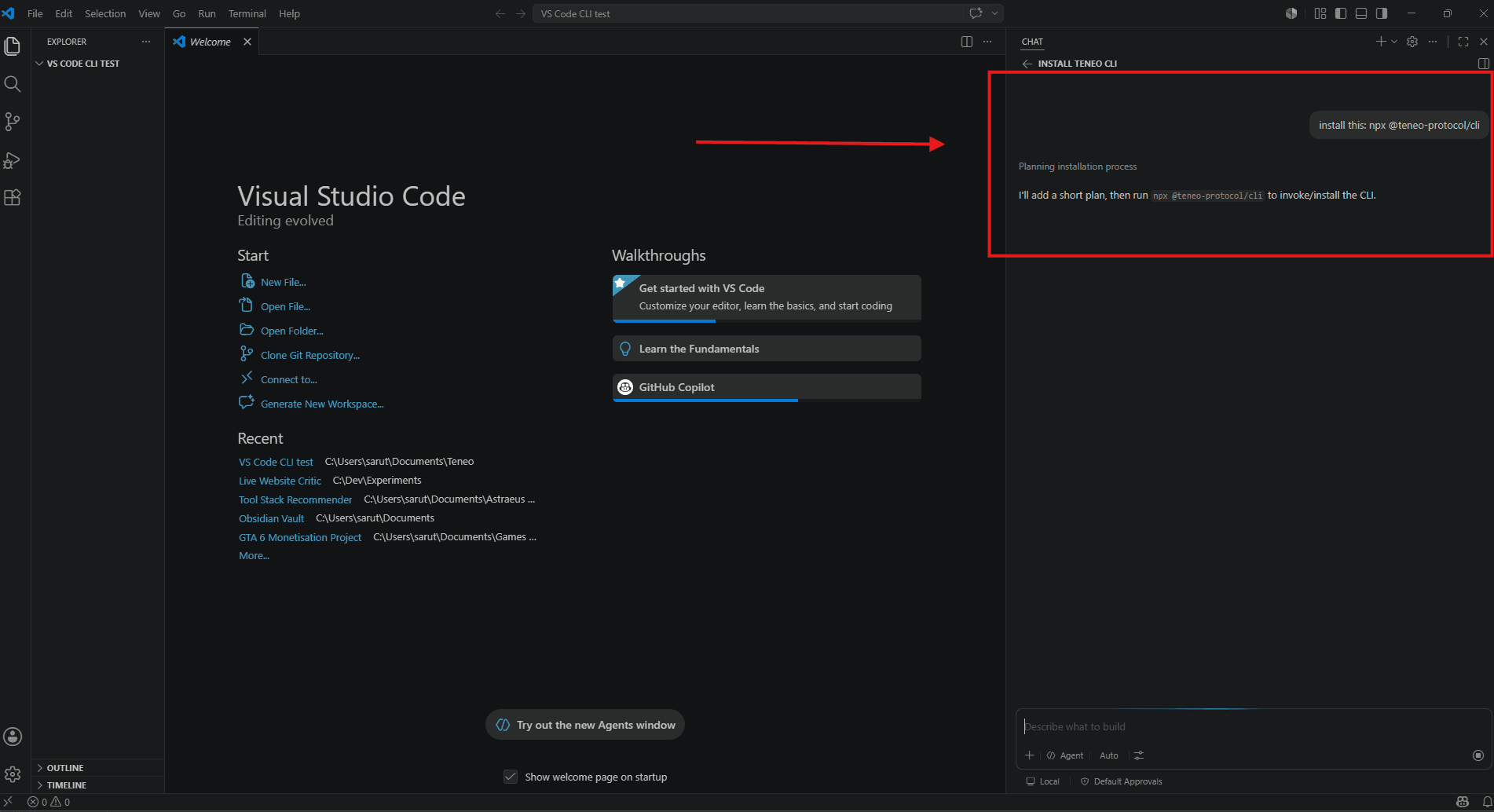Open the Explorer view in activity bar
The height and width of the screenshot is (812, 1494).
[x=13, y=46]
